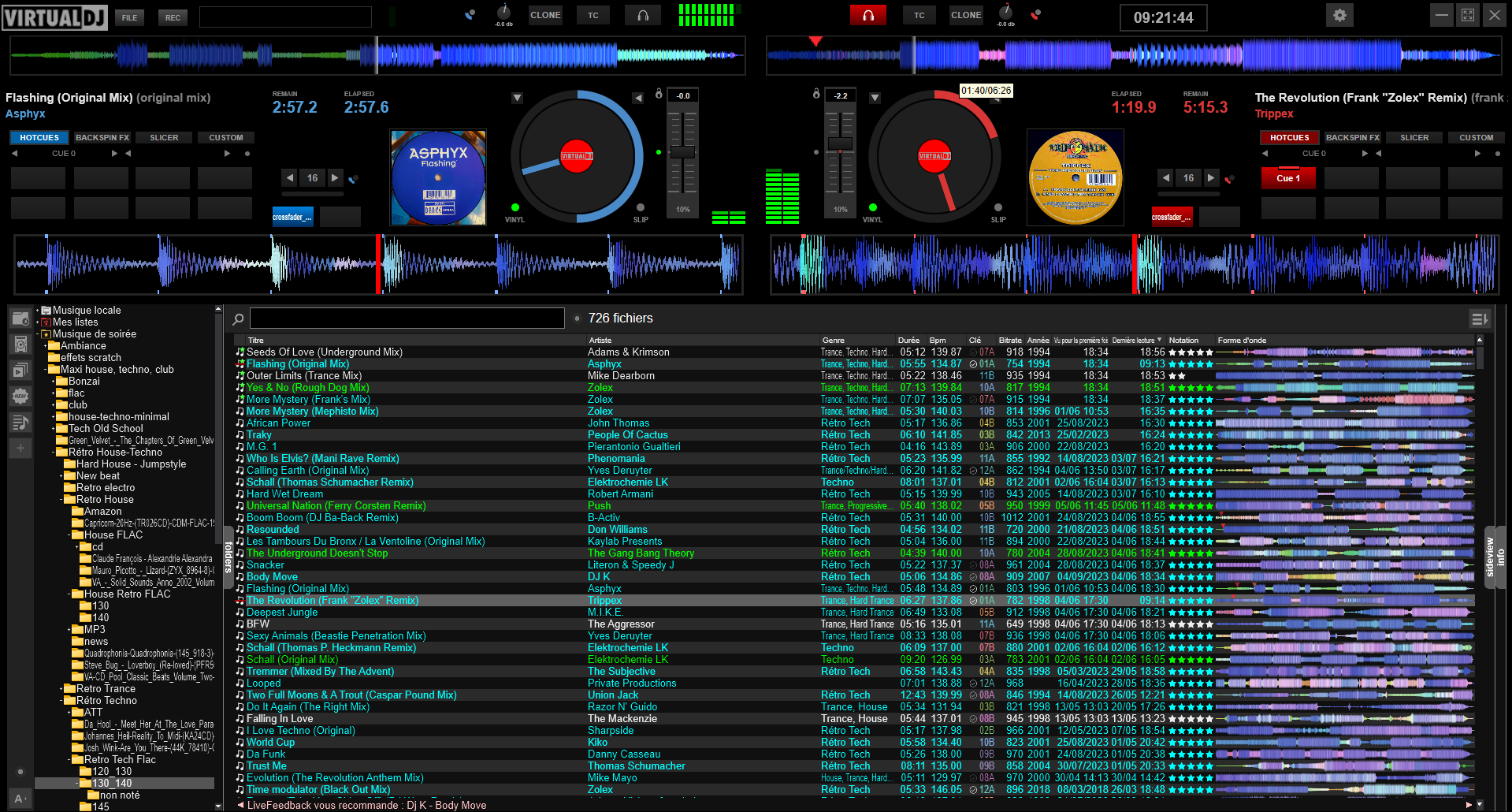Toggle left deck VINYL mode indicator
Screen dimensions: 1512x812
[515, 208]
